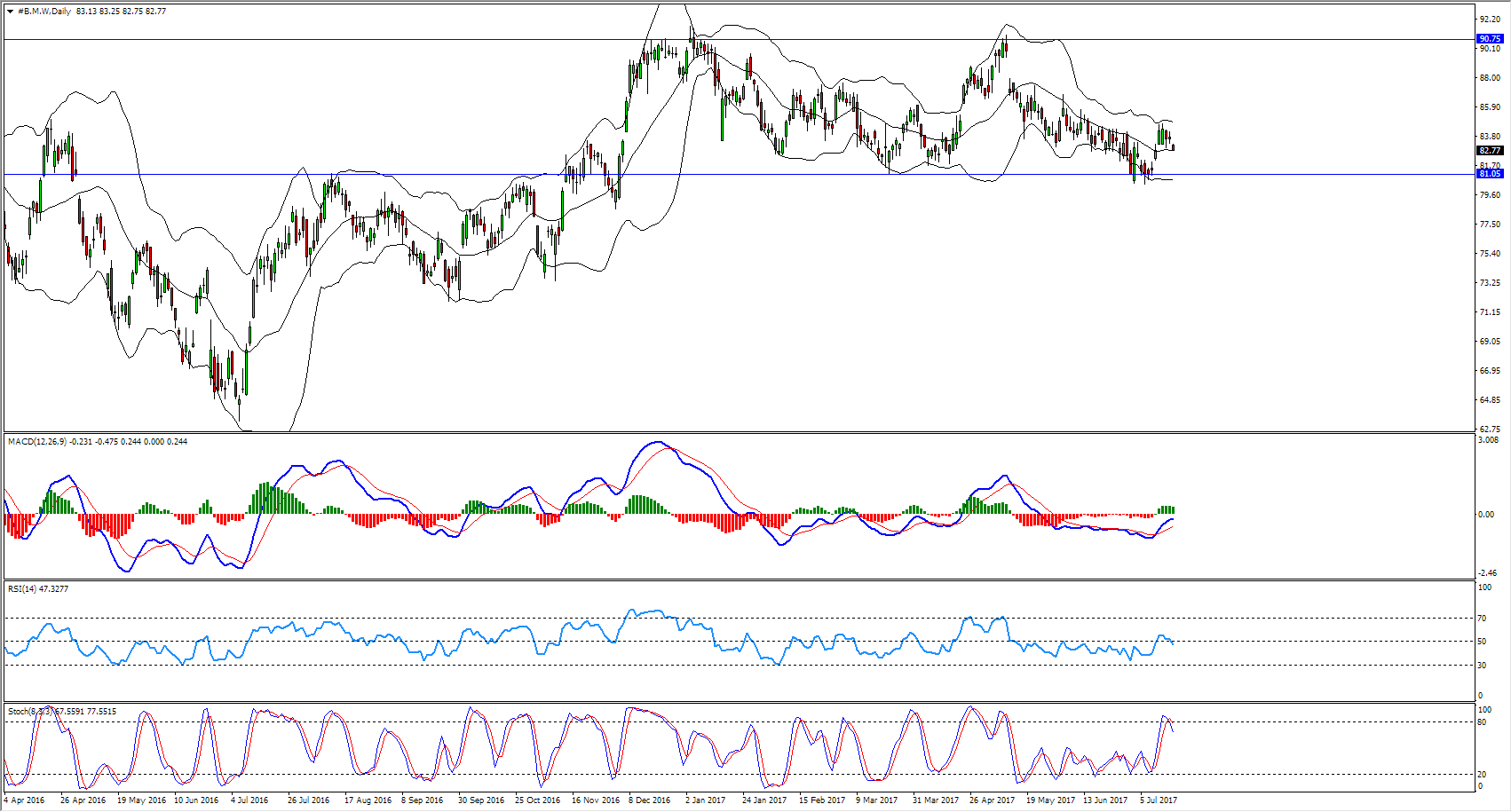Click the MACD(12,26,9) indicator label
Image resolution: width=1511 pixels, height=812 pixels.
point(98,442)
